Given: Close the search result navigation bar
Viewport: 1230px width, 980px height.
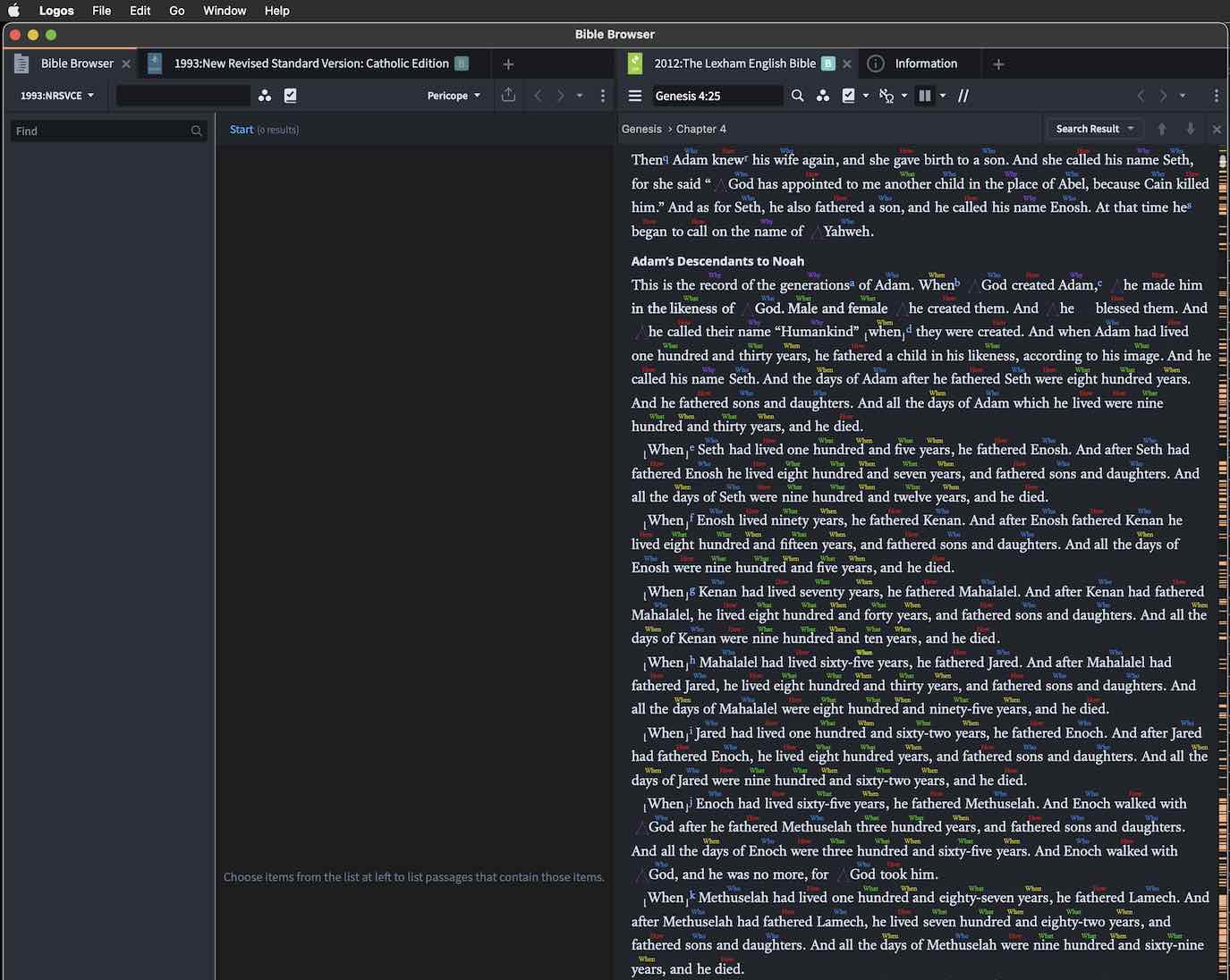Looking at the screenshot, I should [x=1217, y=130].
